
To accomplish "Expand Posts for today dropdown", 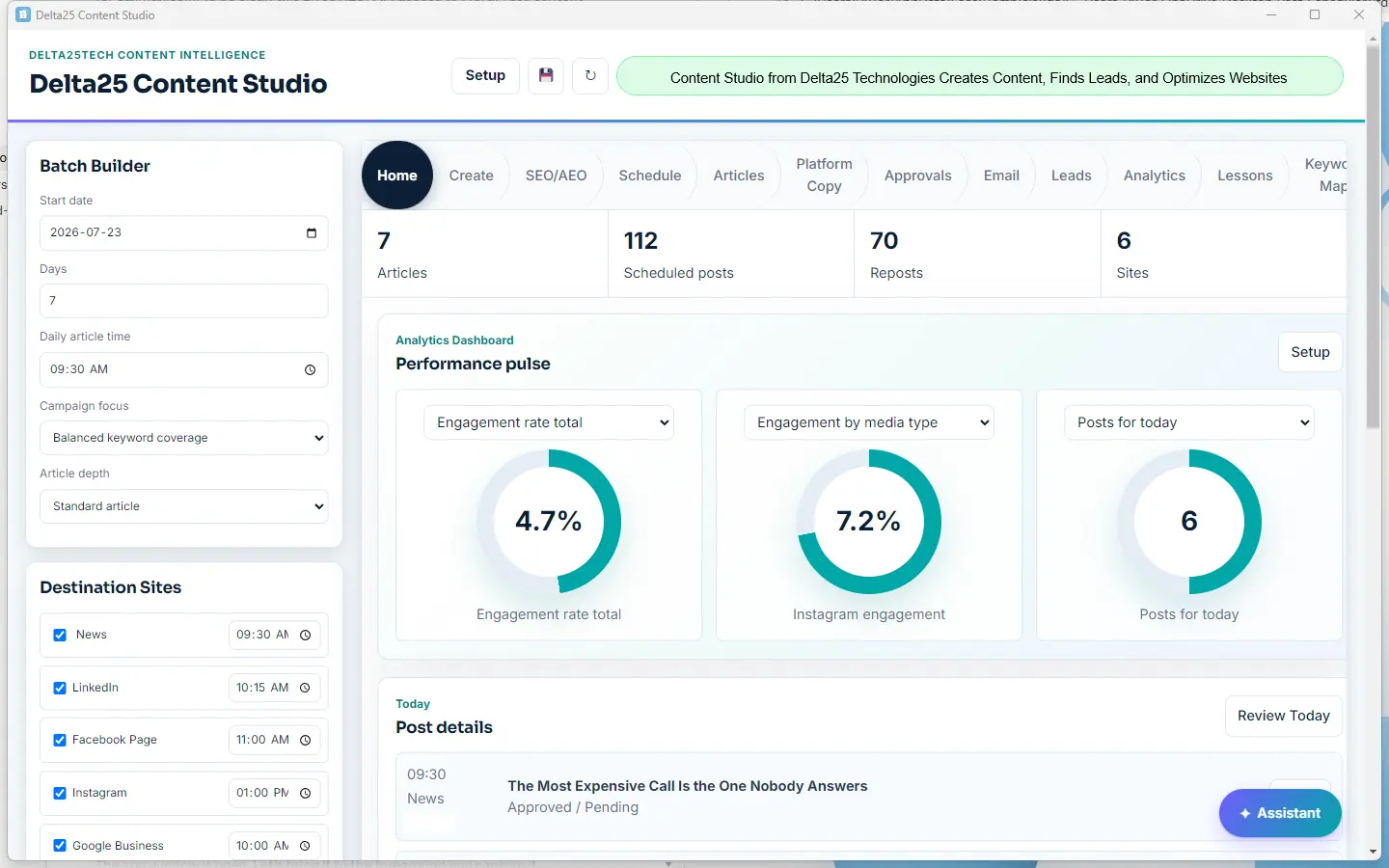I will click(x=1189, y=422).
